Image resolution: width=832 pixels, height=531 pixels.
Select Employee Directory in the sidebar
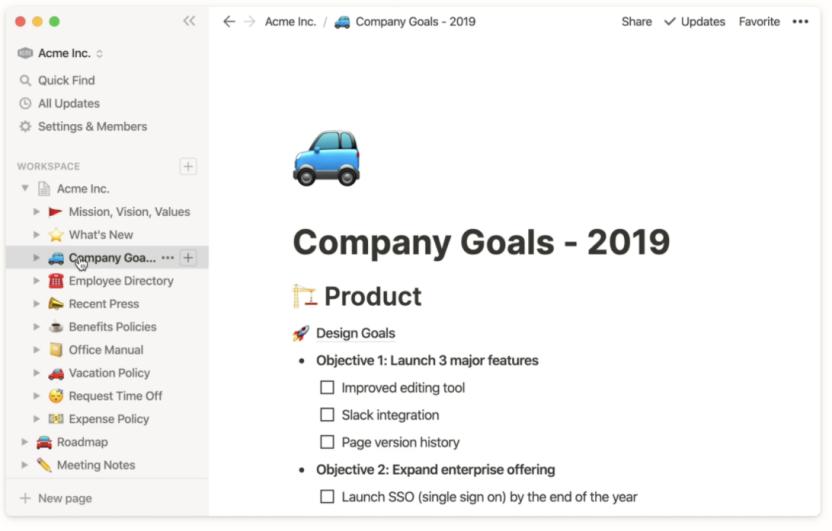point(121,281)
